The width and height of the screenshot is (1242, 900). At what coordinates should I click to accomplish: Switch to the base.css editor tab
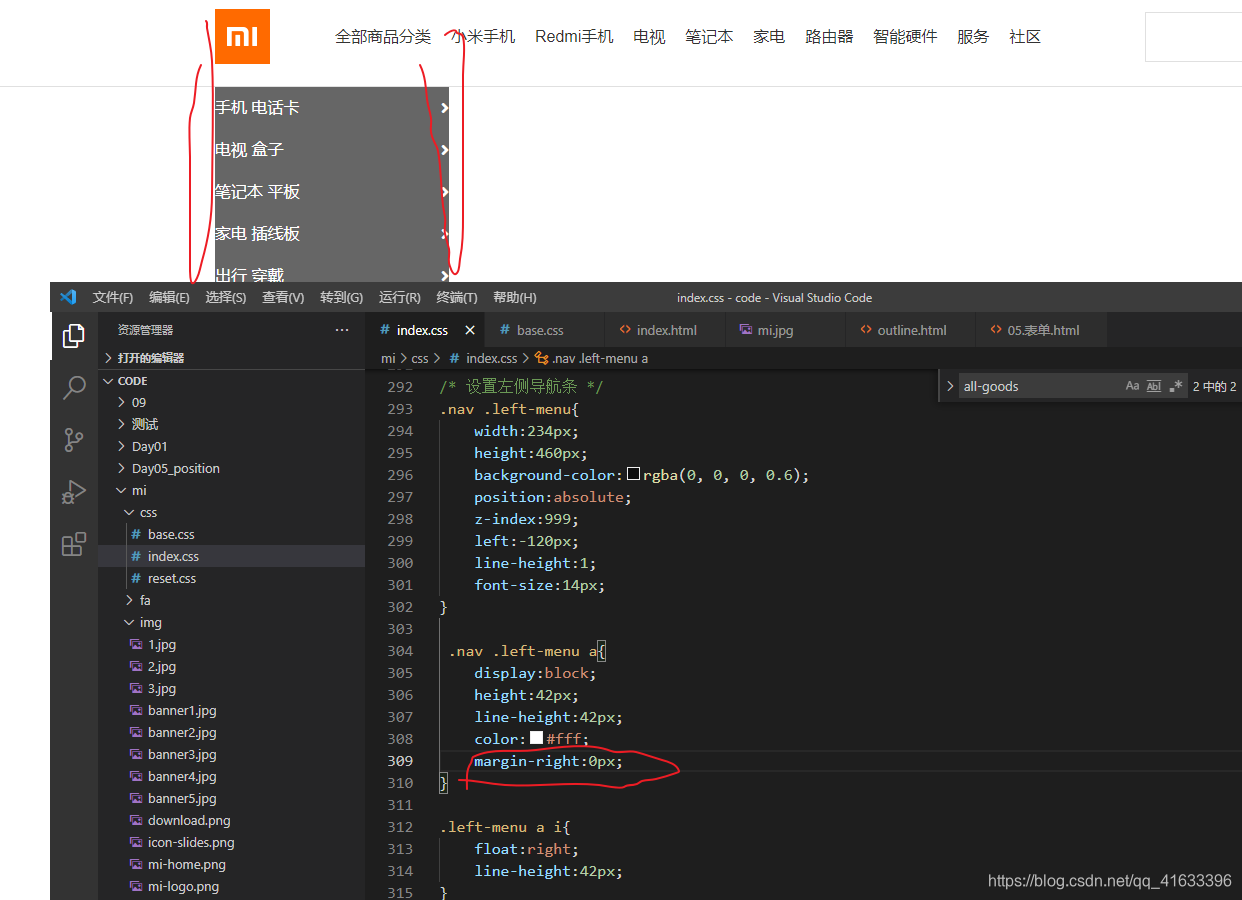pyautogui.click(x=545, y=330)
